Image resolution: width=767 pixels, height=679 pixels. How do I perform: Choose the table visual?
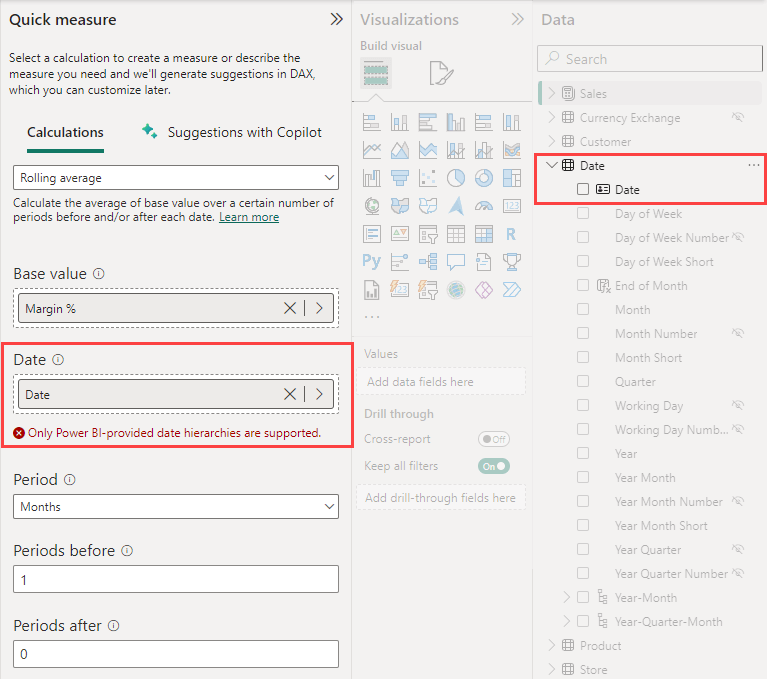click(x=456, y=234)
